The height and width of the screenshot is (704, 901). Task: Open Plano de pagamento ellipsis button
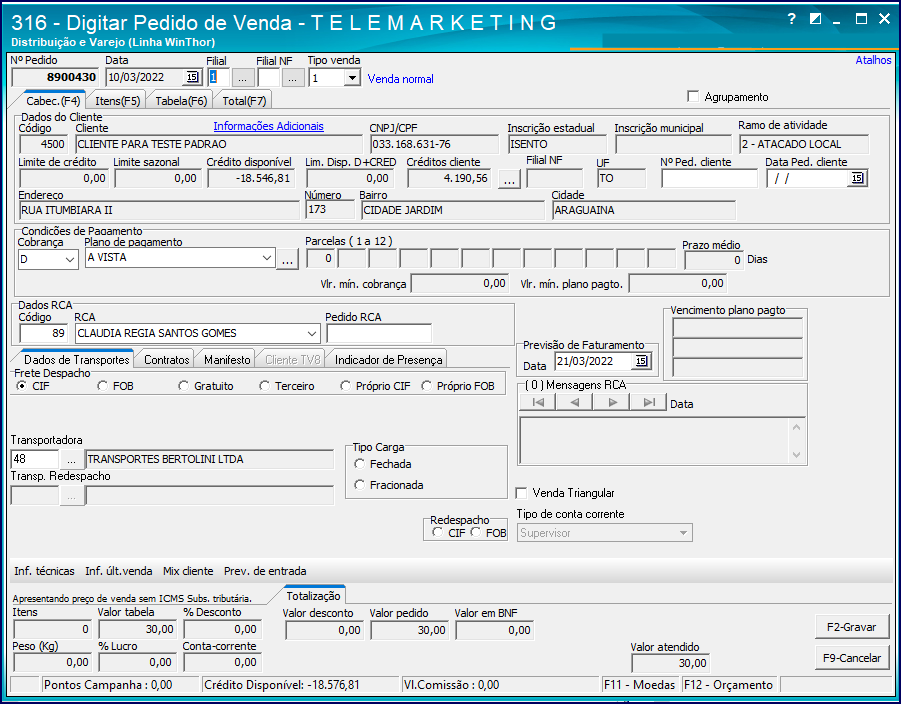(x=288, y=259)
